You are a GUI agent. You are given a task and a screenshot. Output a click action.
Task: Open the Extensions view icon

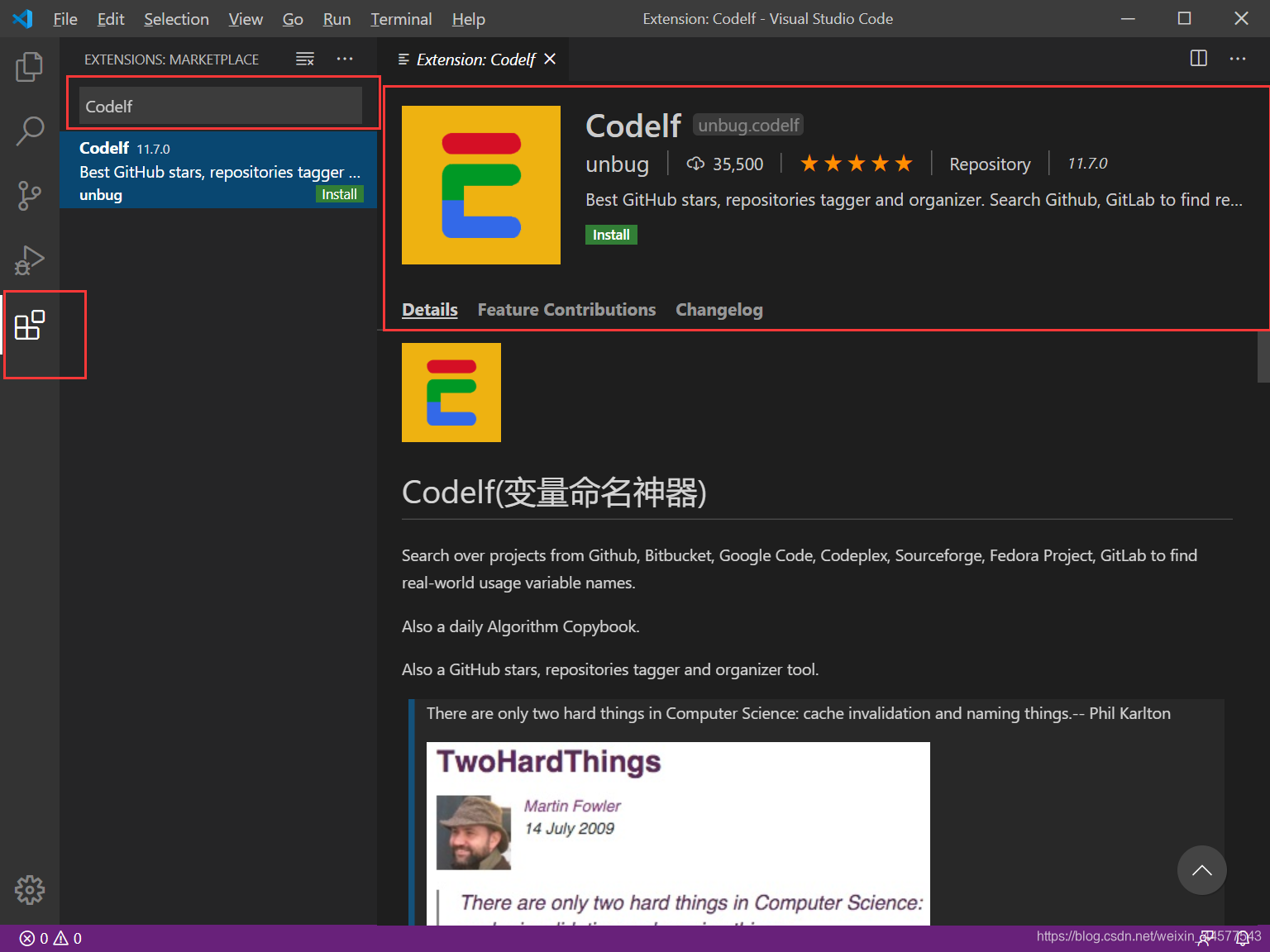click(x=30, y=325)
